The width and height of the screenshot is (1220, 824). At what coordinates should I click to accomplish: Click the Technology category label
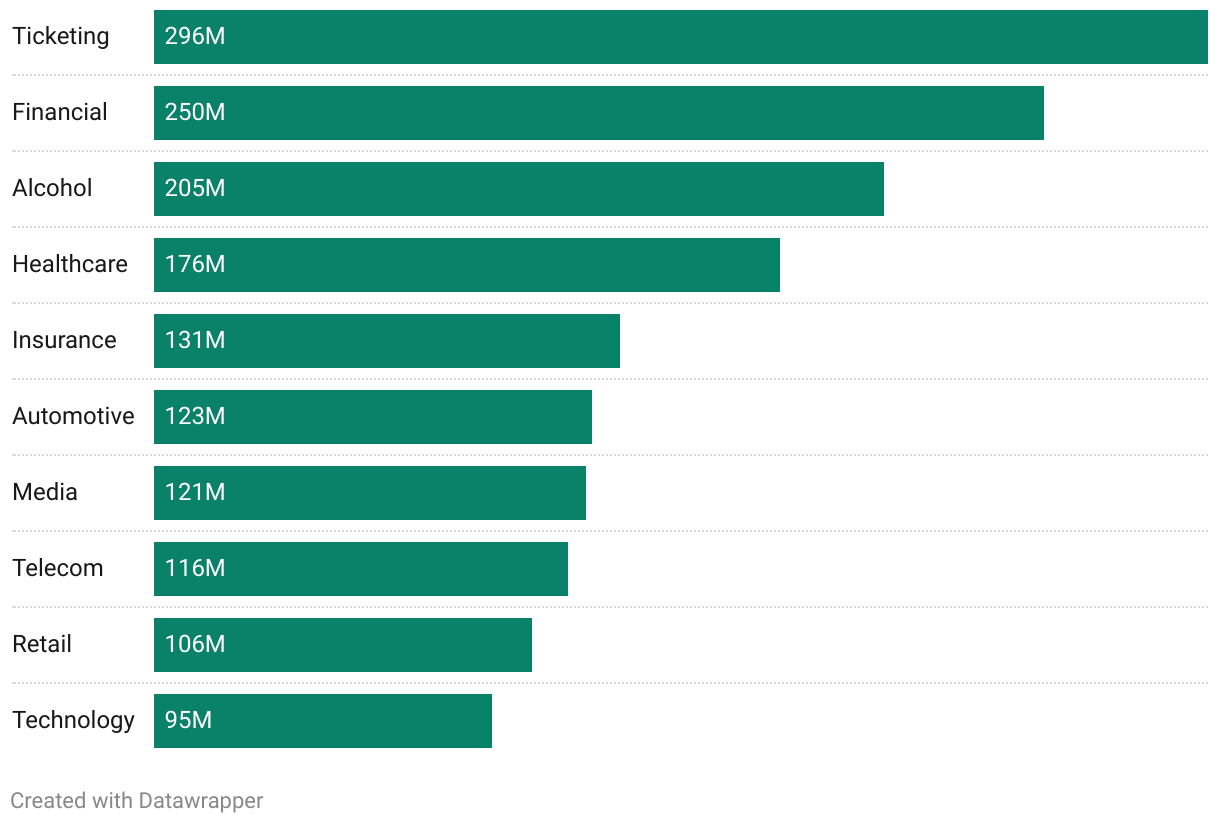click(x=73, y=721)
